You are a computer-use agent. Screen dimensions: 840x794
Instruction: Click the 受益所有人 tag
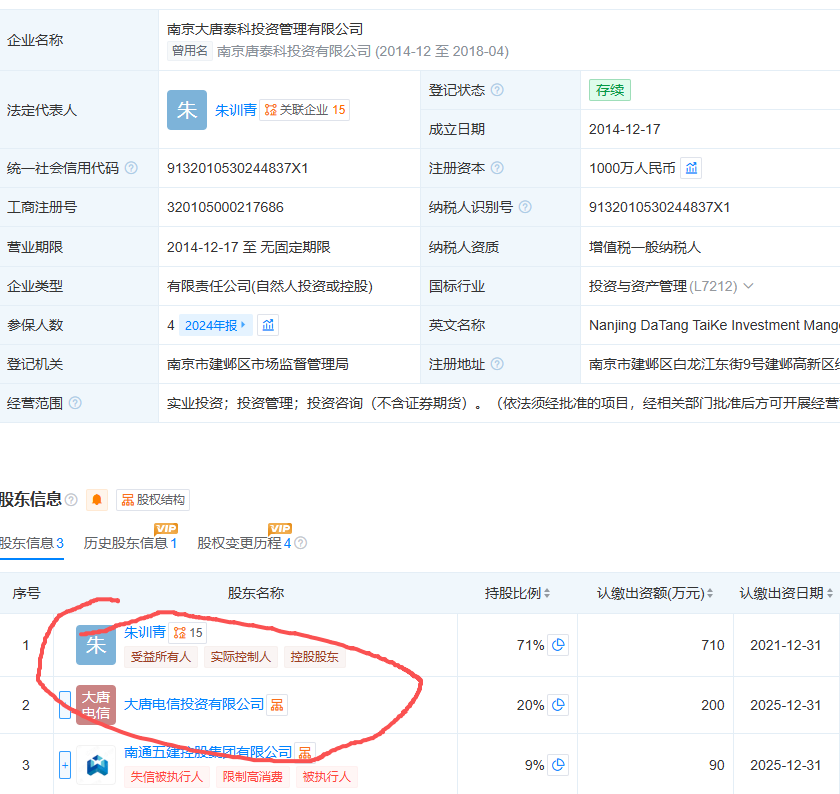[161, 657]
